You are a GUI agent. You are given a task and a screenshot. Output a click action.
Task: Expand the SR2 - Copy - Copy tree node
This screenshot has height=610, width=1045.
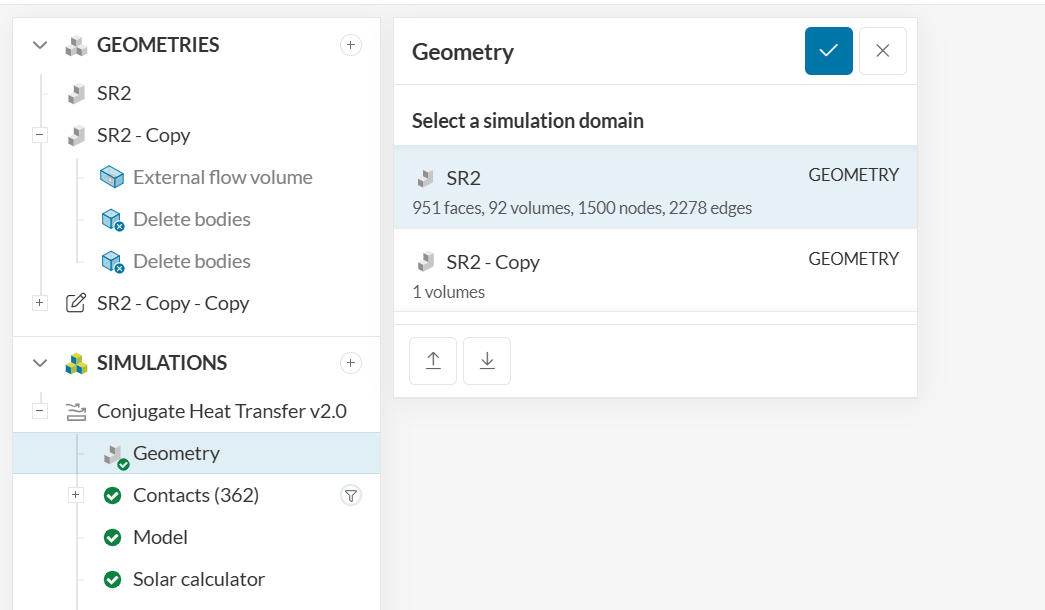40,303
